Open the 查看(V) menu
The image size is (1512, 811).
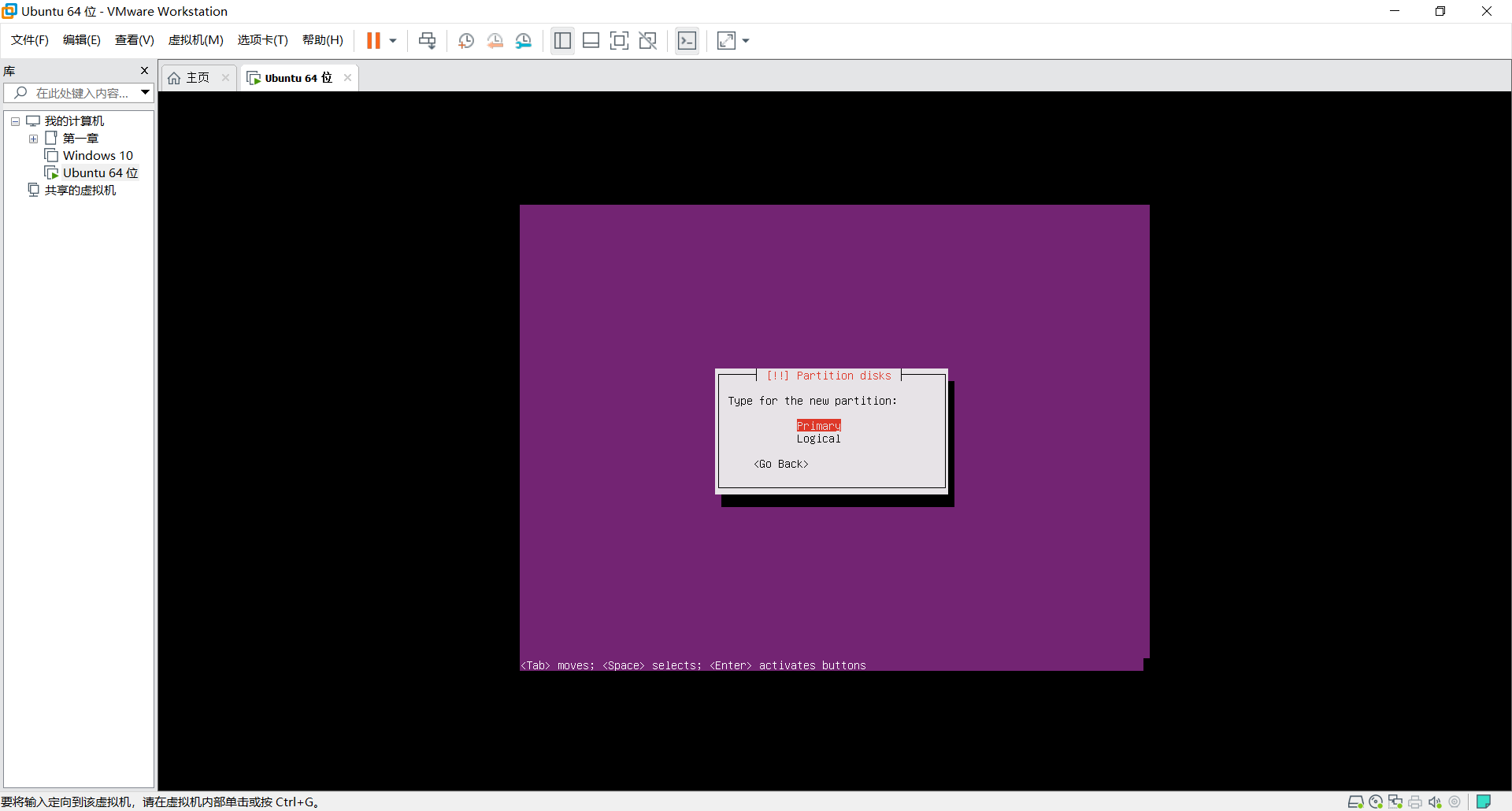click(135, 40)
